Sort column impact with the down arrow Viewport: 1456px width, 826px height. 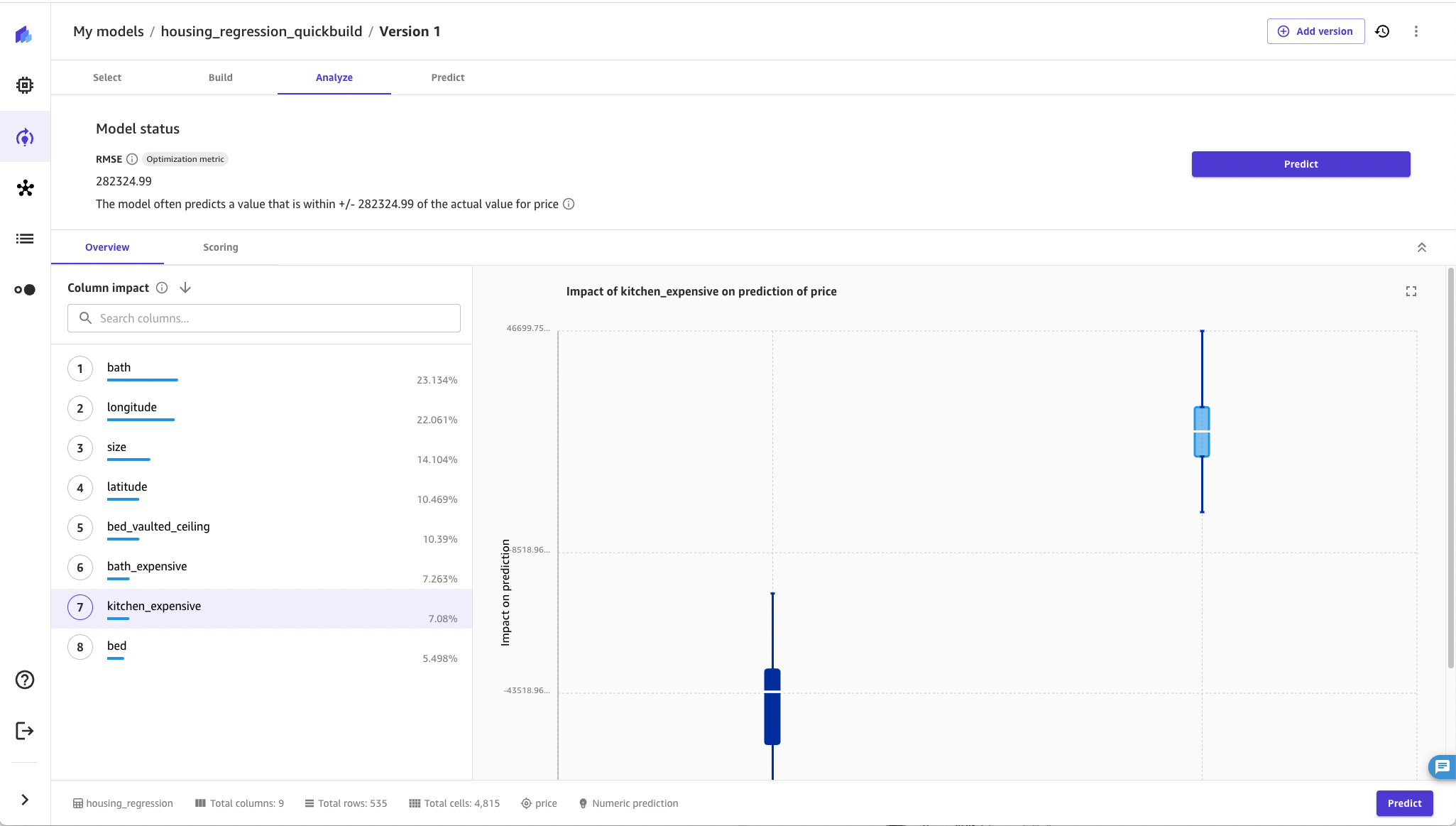coord(185,288)
